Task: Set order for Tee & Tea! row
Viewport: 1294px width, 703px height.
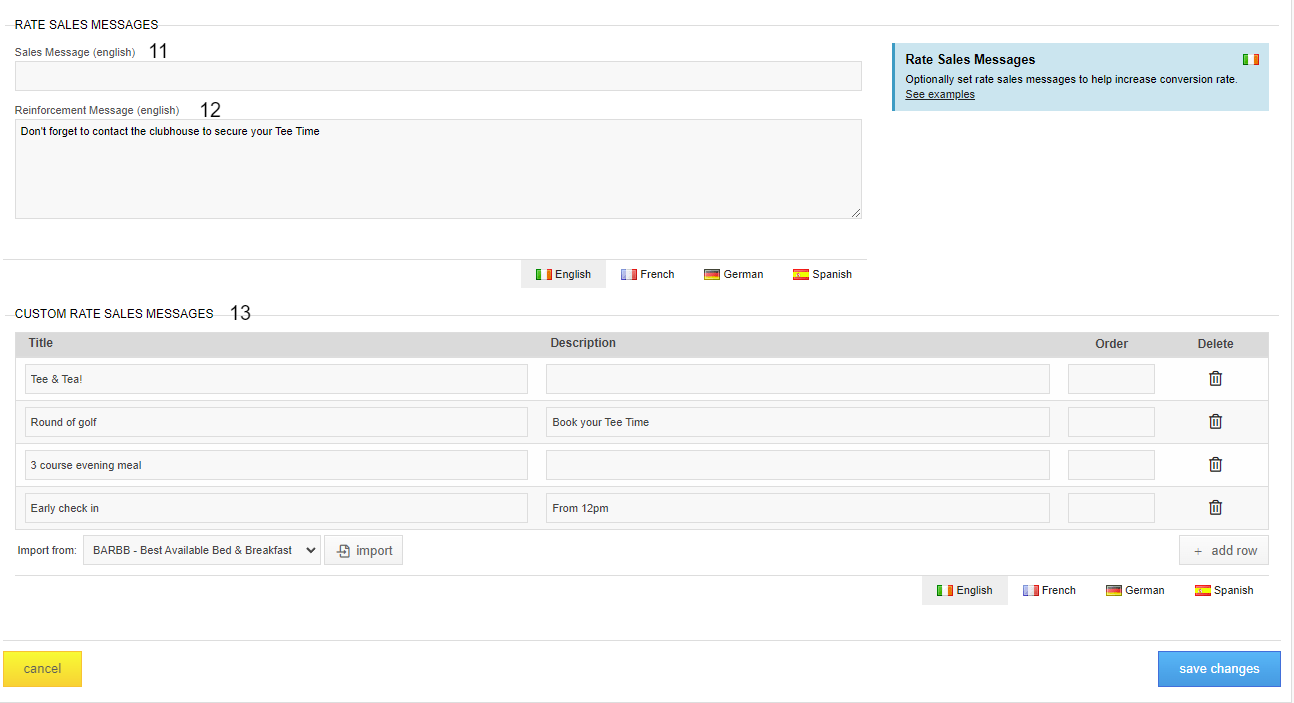Action: point(1111,379)
